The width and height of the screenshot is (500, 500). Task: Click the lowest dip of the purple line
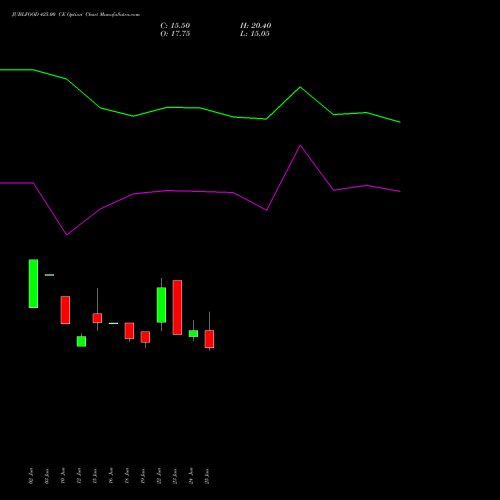(67, 235)
